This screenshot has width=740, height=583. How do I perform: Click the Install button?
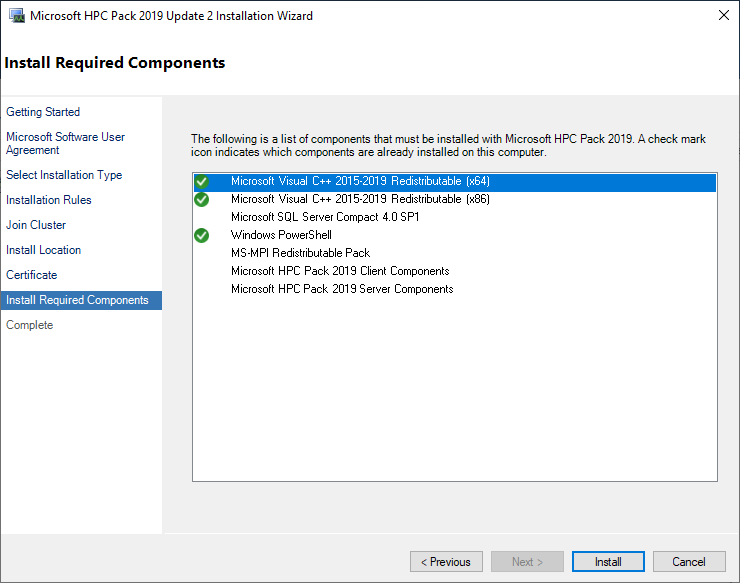(x=608, y=562)
